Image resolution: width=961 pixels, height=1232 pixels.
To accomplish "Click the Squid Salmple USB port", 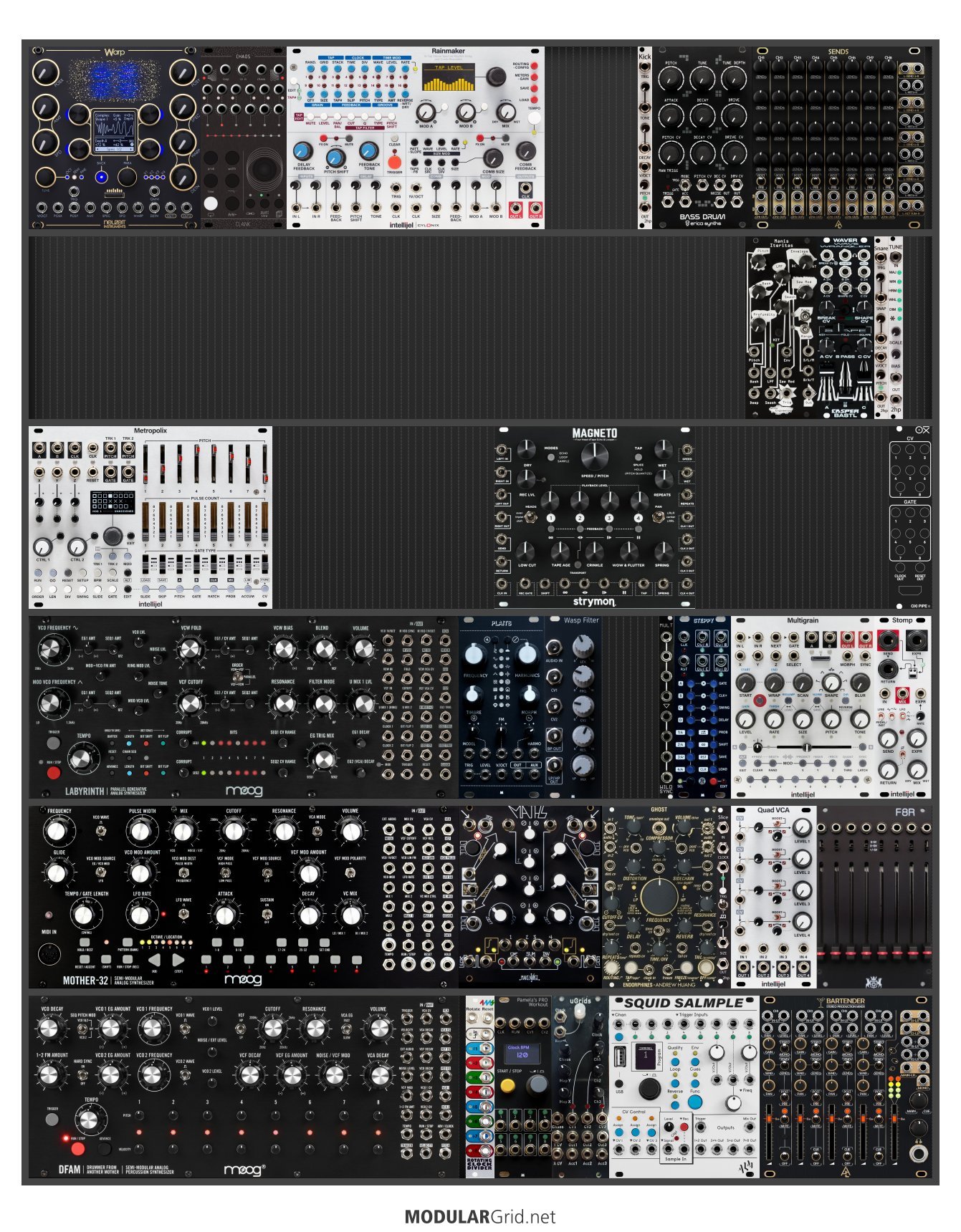I will pyautogui.click(x=620, y=1057).
